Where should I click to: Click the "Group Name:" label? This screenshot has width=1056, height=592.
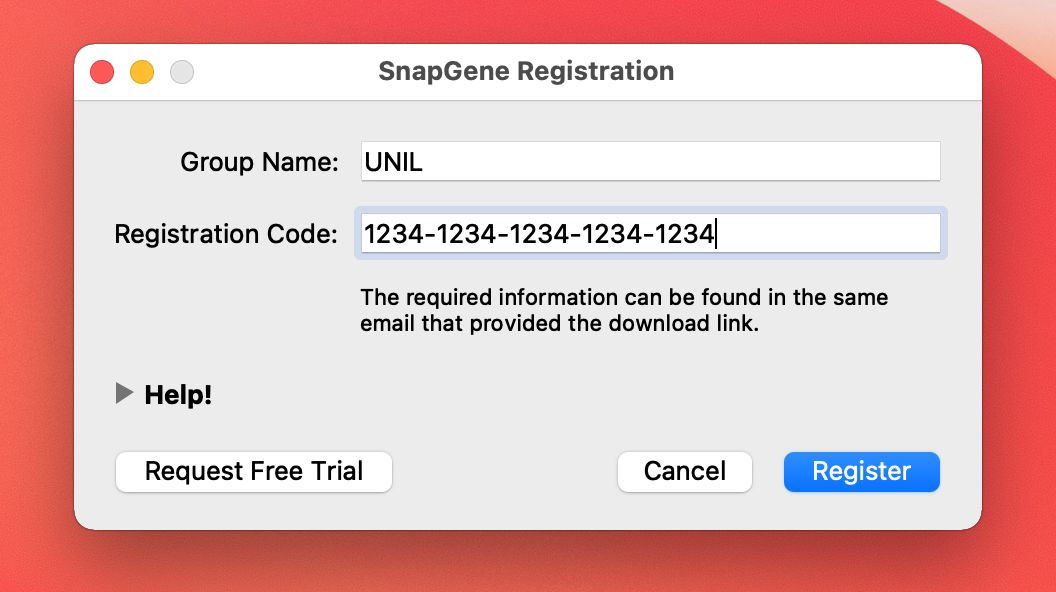260,162
